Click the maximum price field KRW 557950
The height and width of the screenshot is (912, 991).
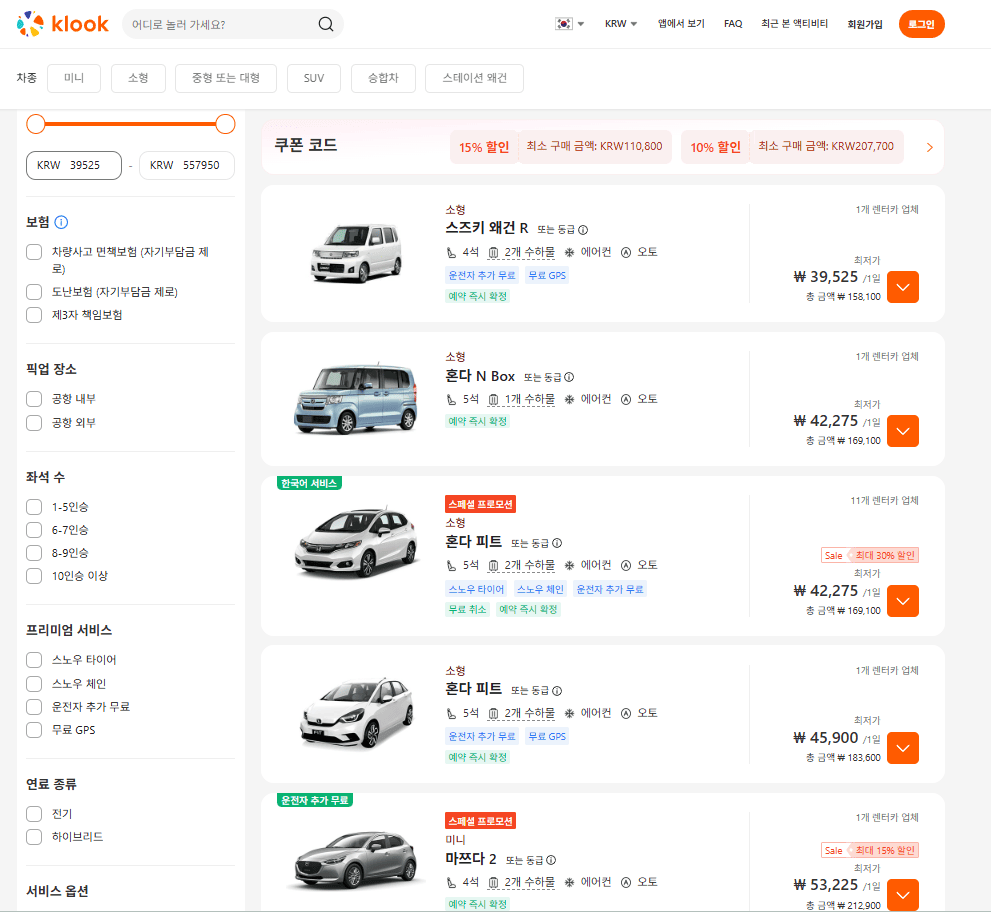(186, 166)
